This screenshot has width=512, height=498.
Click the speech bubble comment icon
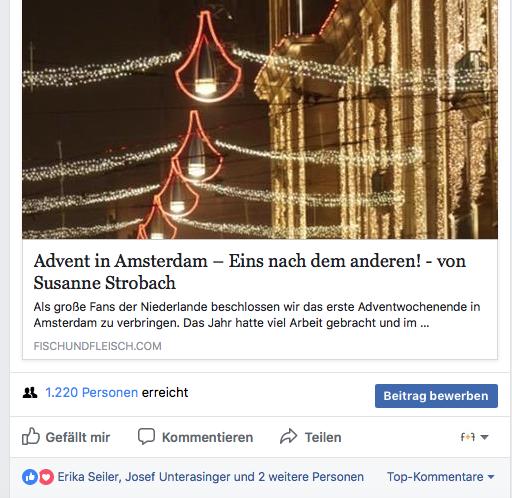(146, 436)
